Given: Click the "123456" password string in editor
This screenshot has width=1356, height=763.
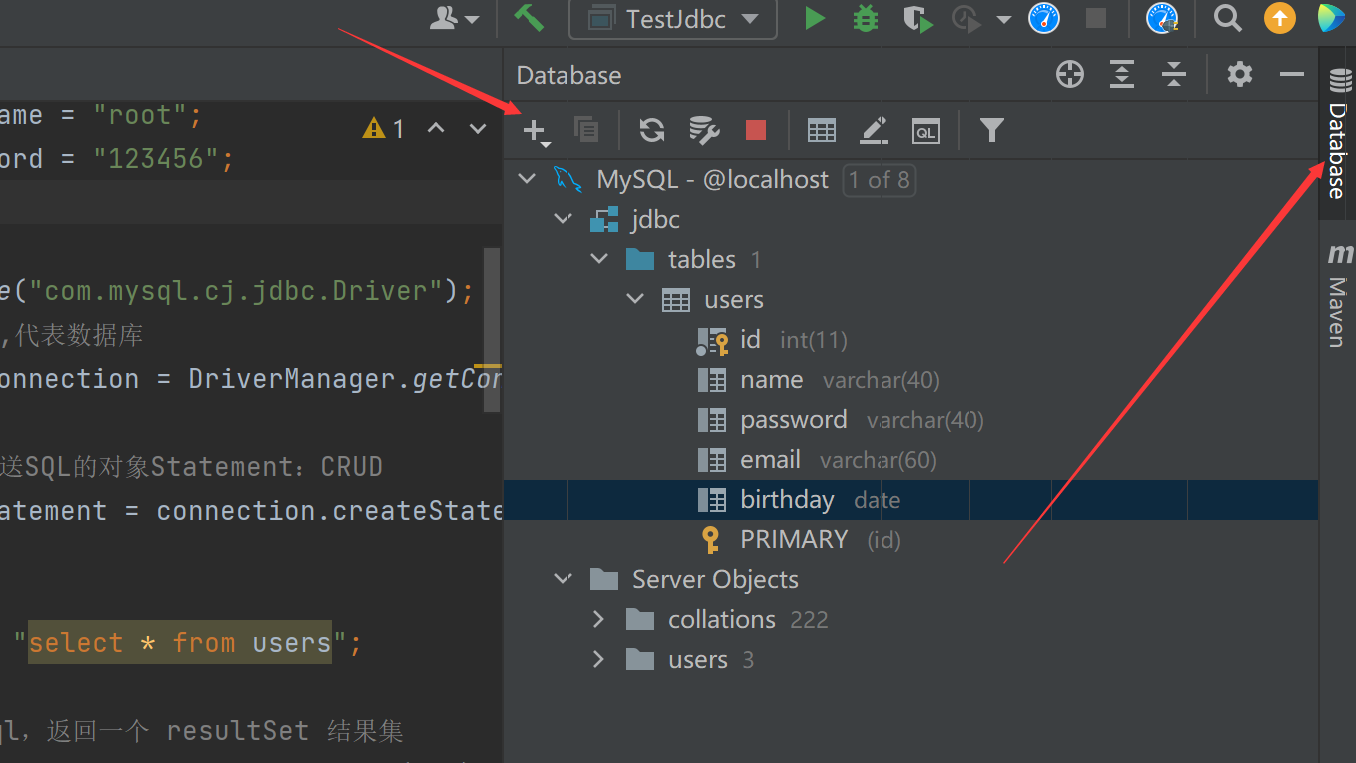Looking at the screenshot, I should [155, 159].
